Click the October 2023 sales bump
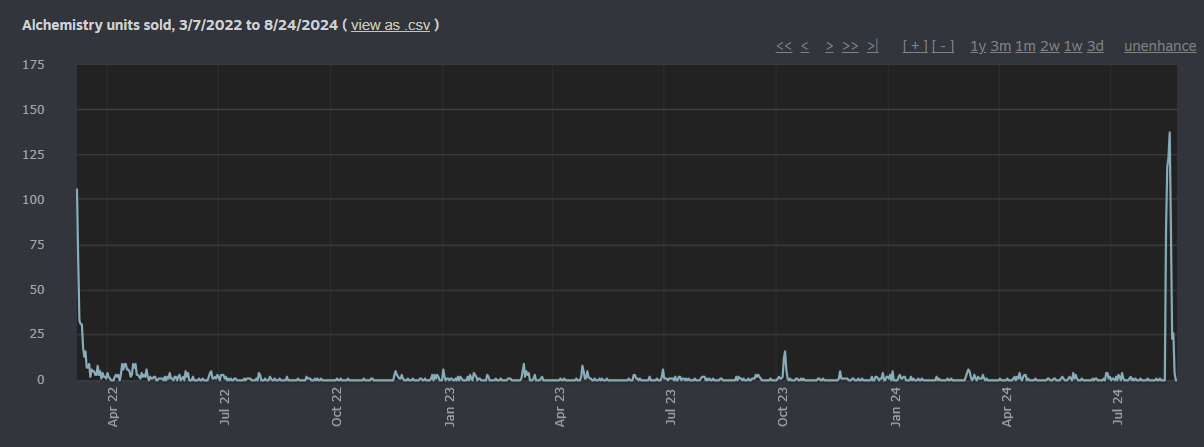The width and height of the screenshot is (1204, 447). (785, 352)
